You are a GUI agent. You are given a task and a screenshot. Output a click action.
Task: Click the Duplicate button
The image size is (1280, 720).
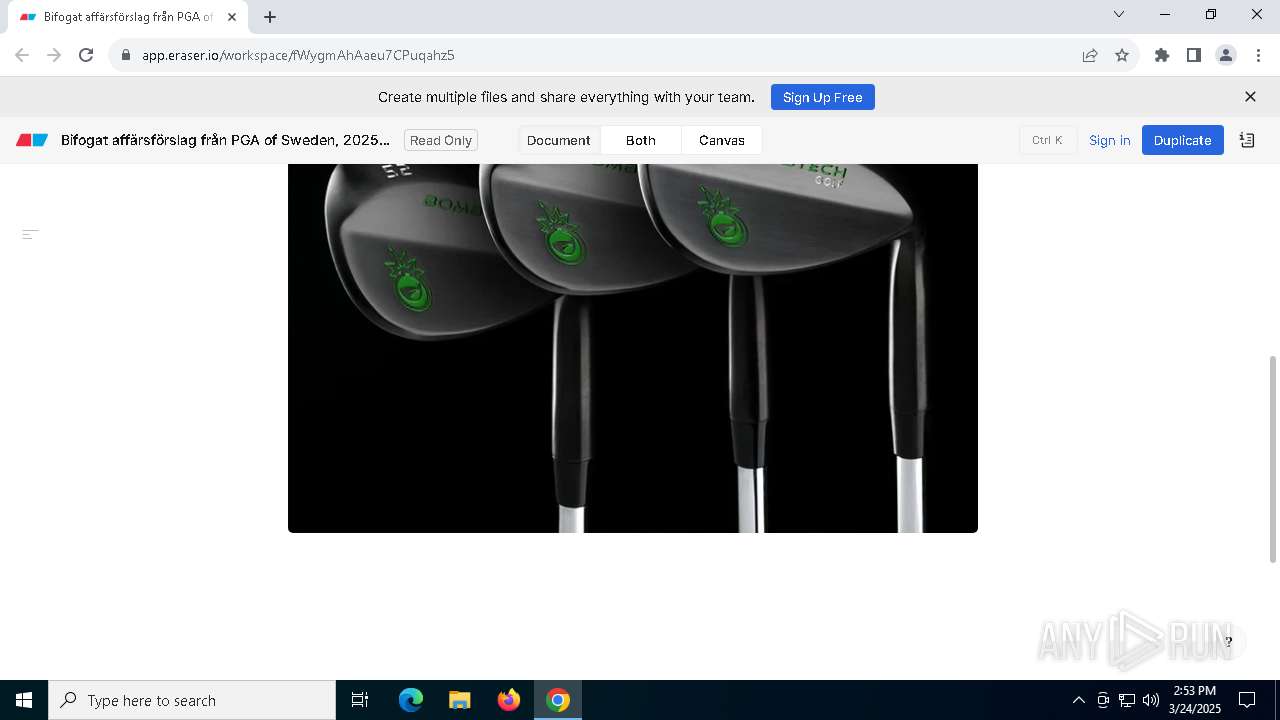click(1183, 140)
